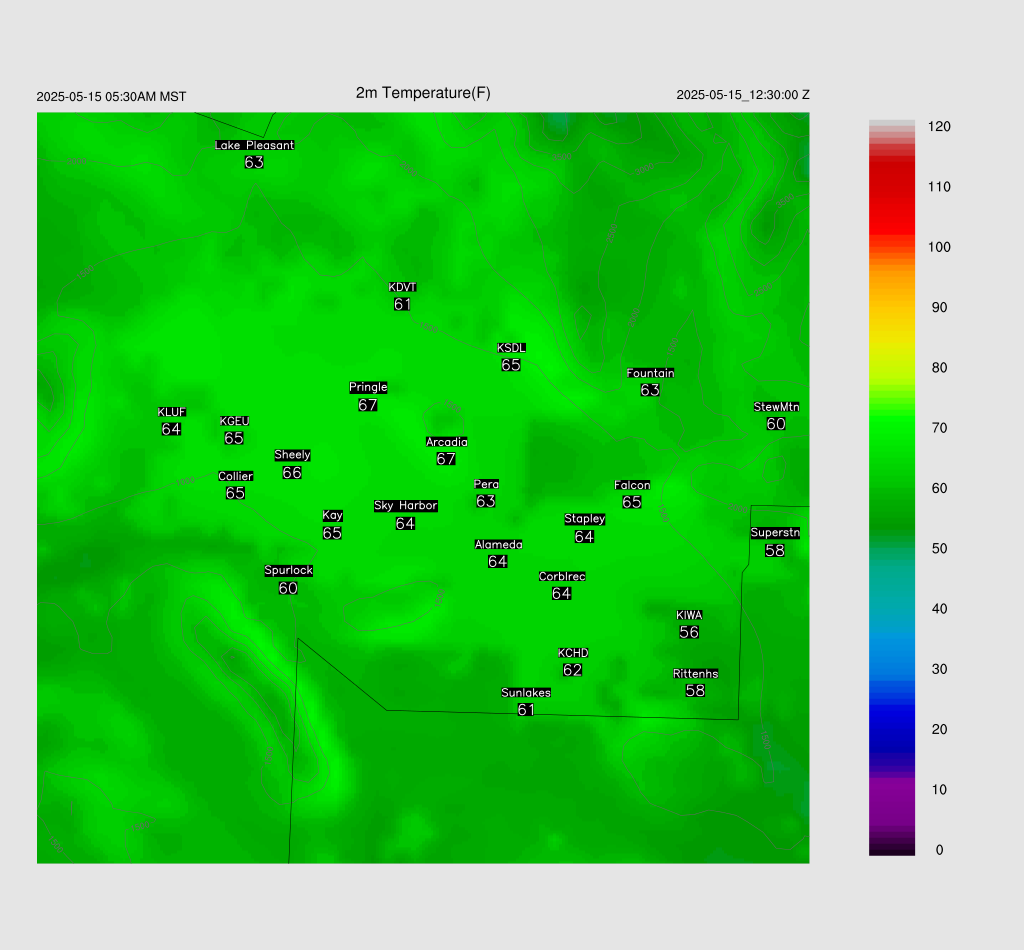Screen dimensions: 1024x950
Task: Click the StewMtn station label
Action: pyautogui.click(x=776, y=407)
